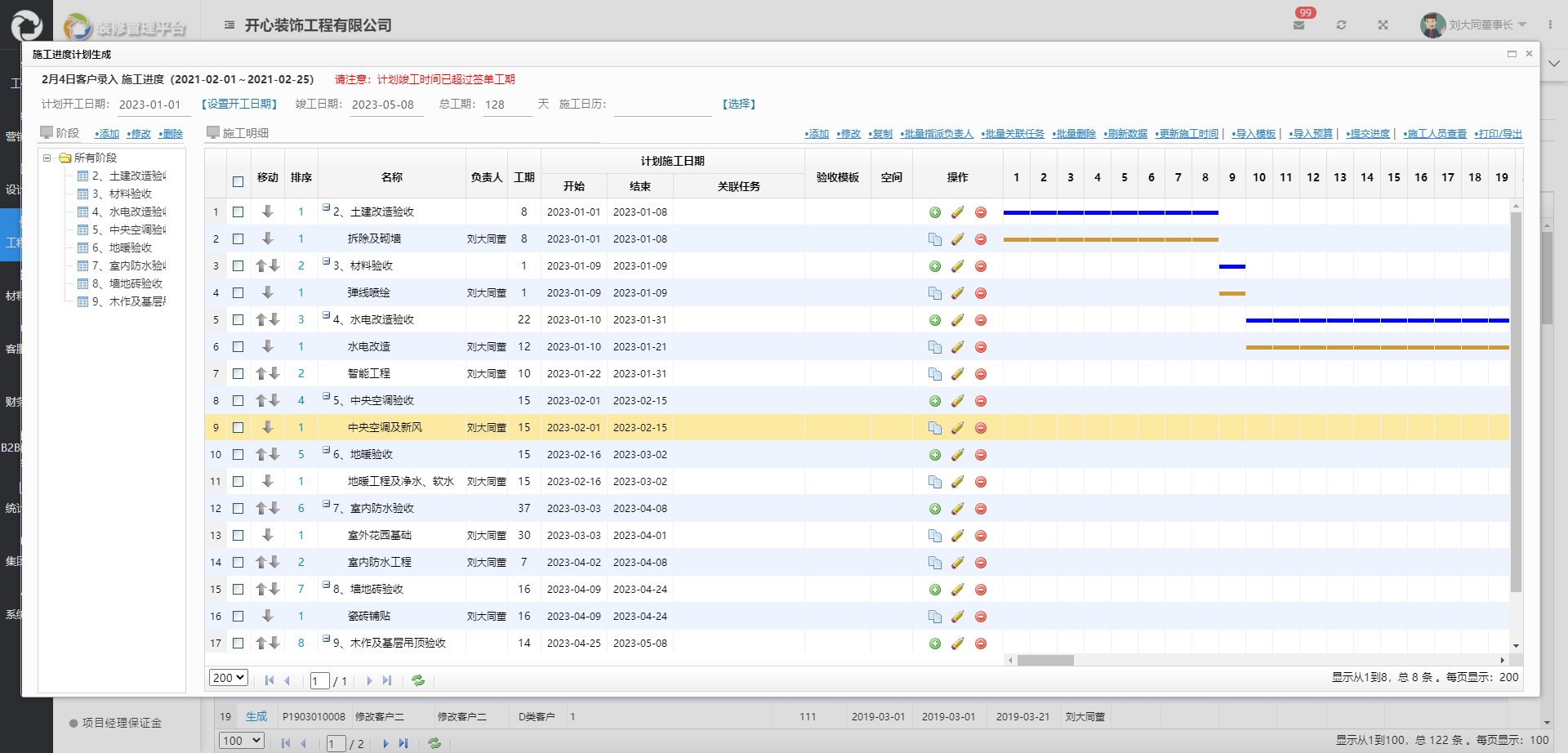Open notifications with 99 badge
The height and width of the screenshot is (753, 1568).
(x=1299, y=25)
